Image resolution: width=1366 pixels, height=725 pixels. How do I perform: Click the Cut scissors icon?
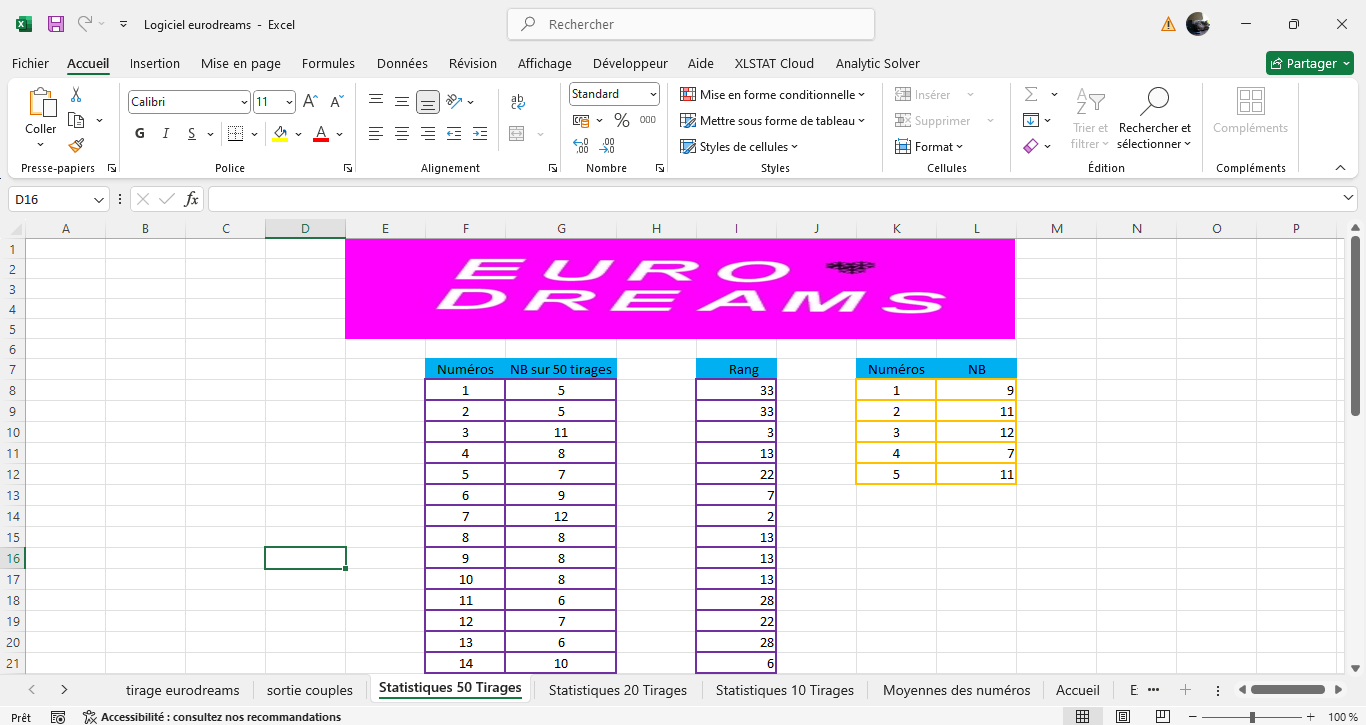[76, 95]
